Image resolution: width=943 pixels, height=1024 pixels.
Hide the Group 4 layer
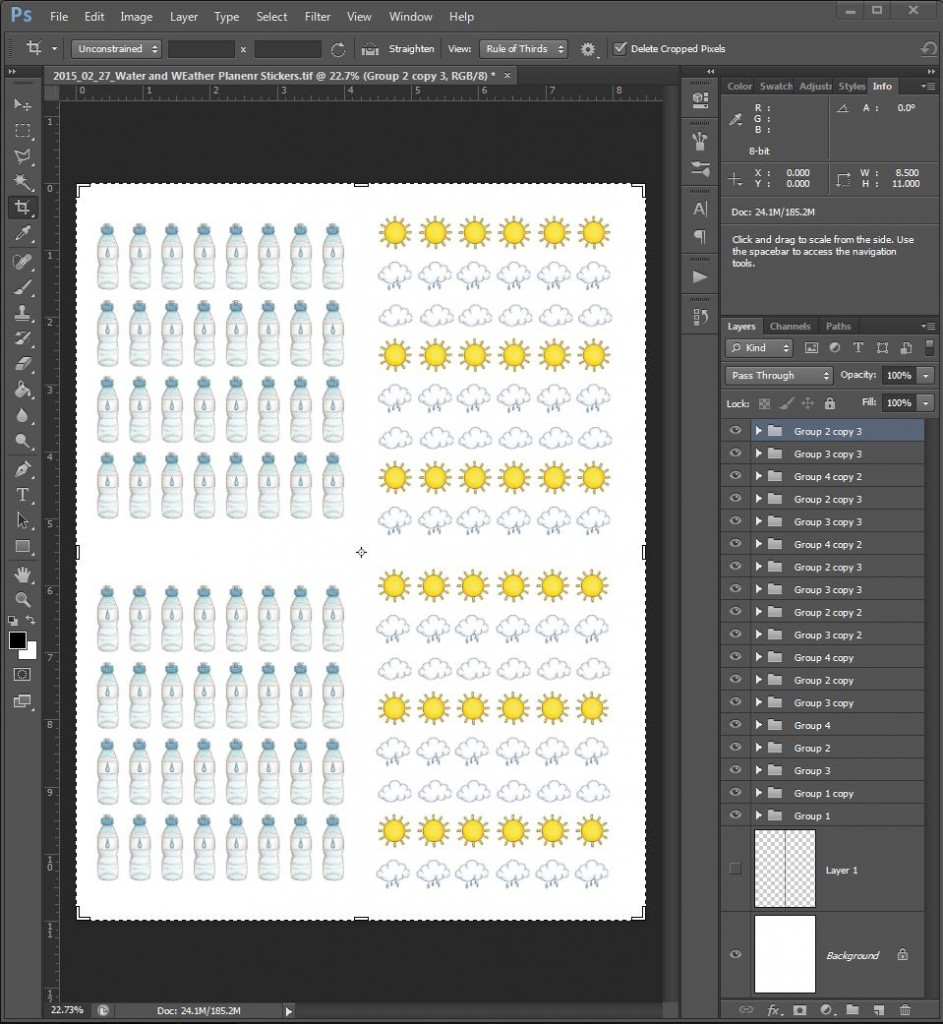(x=735, y=724)
